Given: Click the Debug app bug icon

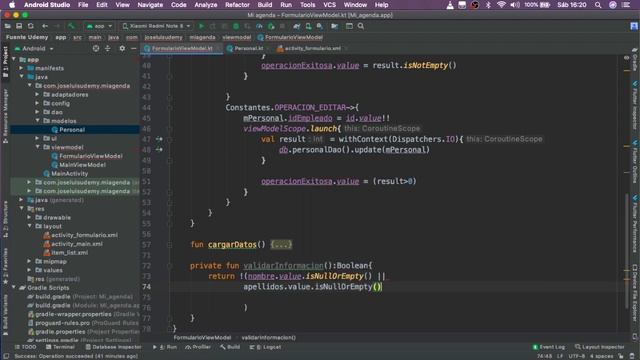Looking at the screenshot, I should point(236,26).
